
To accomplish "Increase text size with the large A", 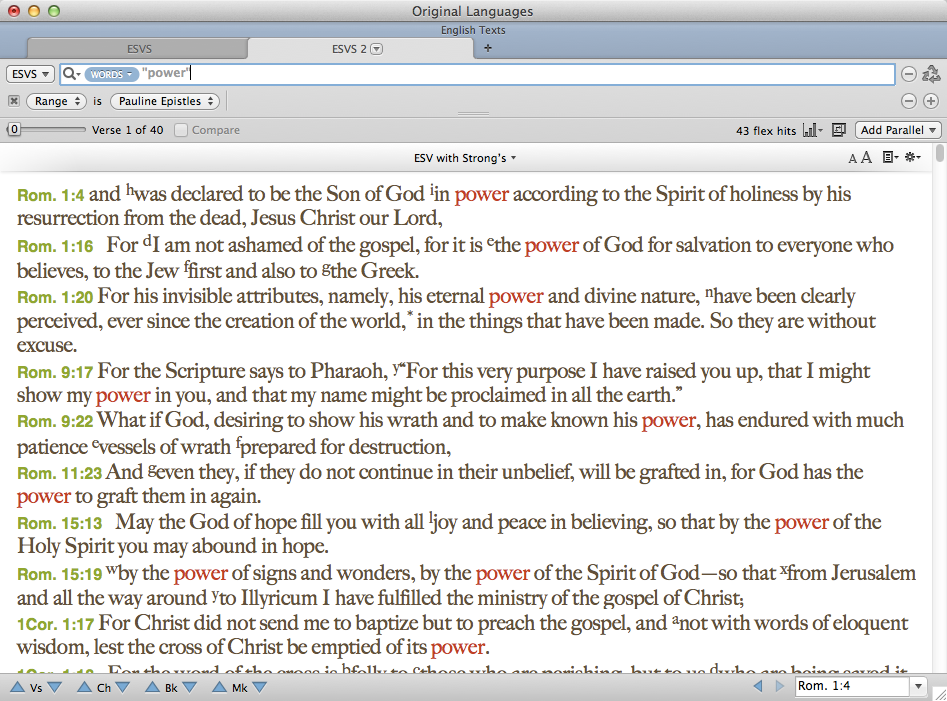I will (866, 158).
